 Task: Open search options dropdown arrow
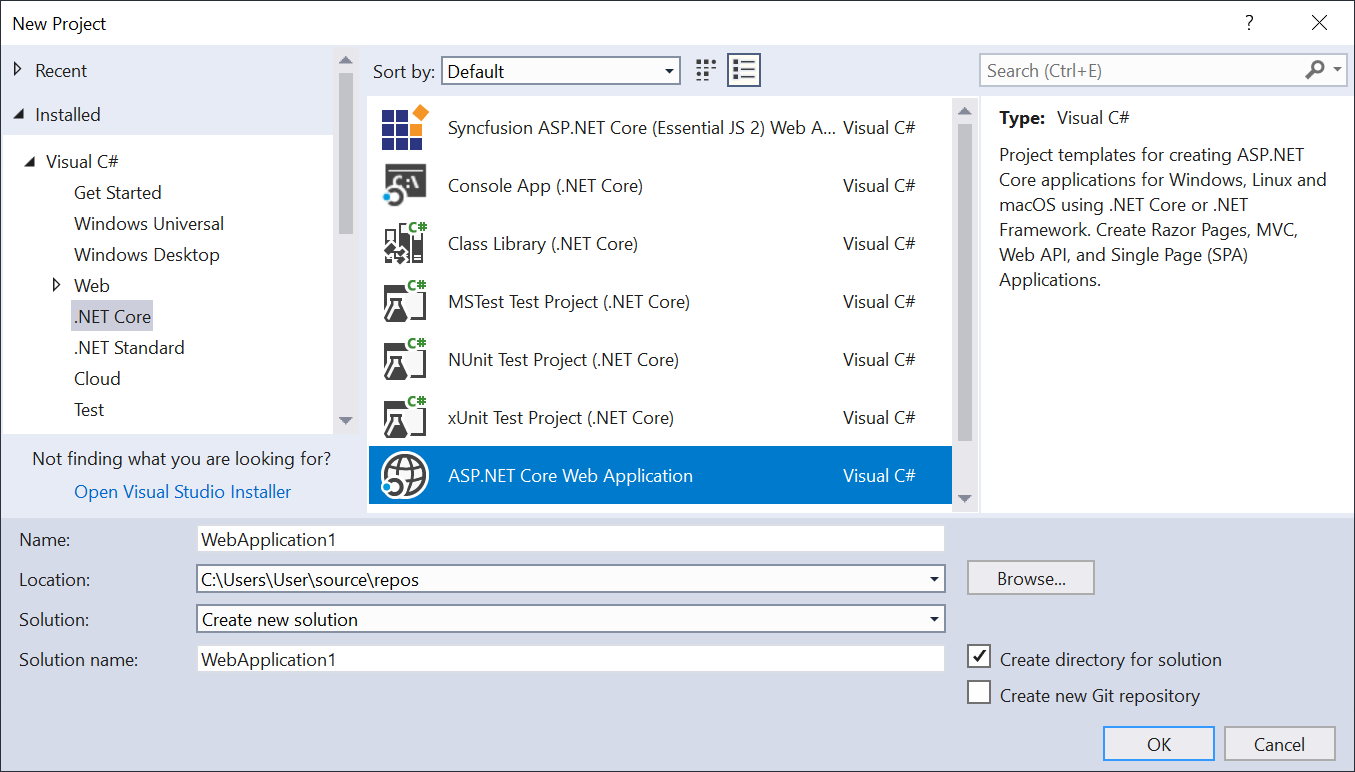pos(1338,70)
